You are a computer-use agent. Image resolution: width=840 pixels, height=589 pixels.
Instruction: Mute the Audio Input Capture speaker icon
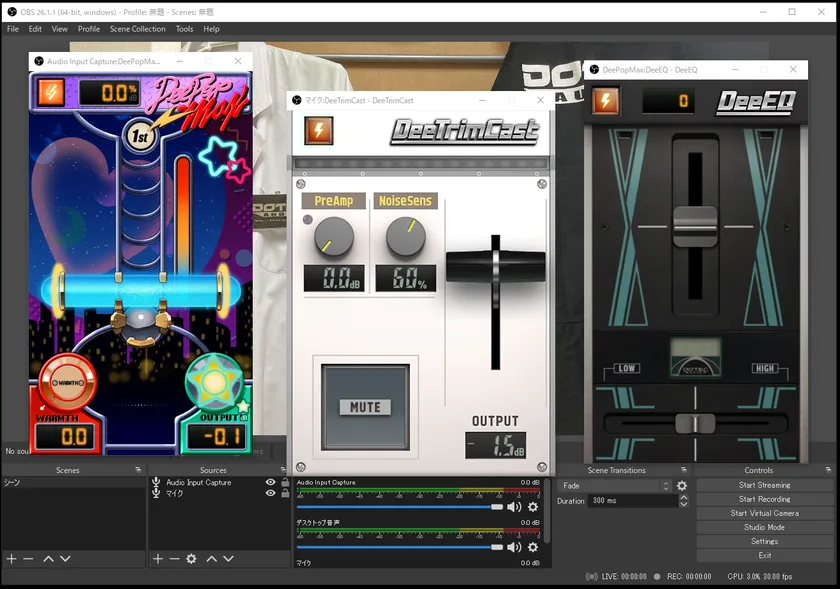514,507
